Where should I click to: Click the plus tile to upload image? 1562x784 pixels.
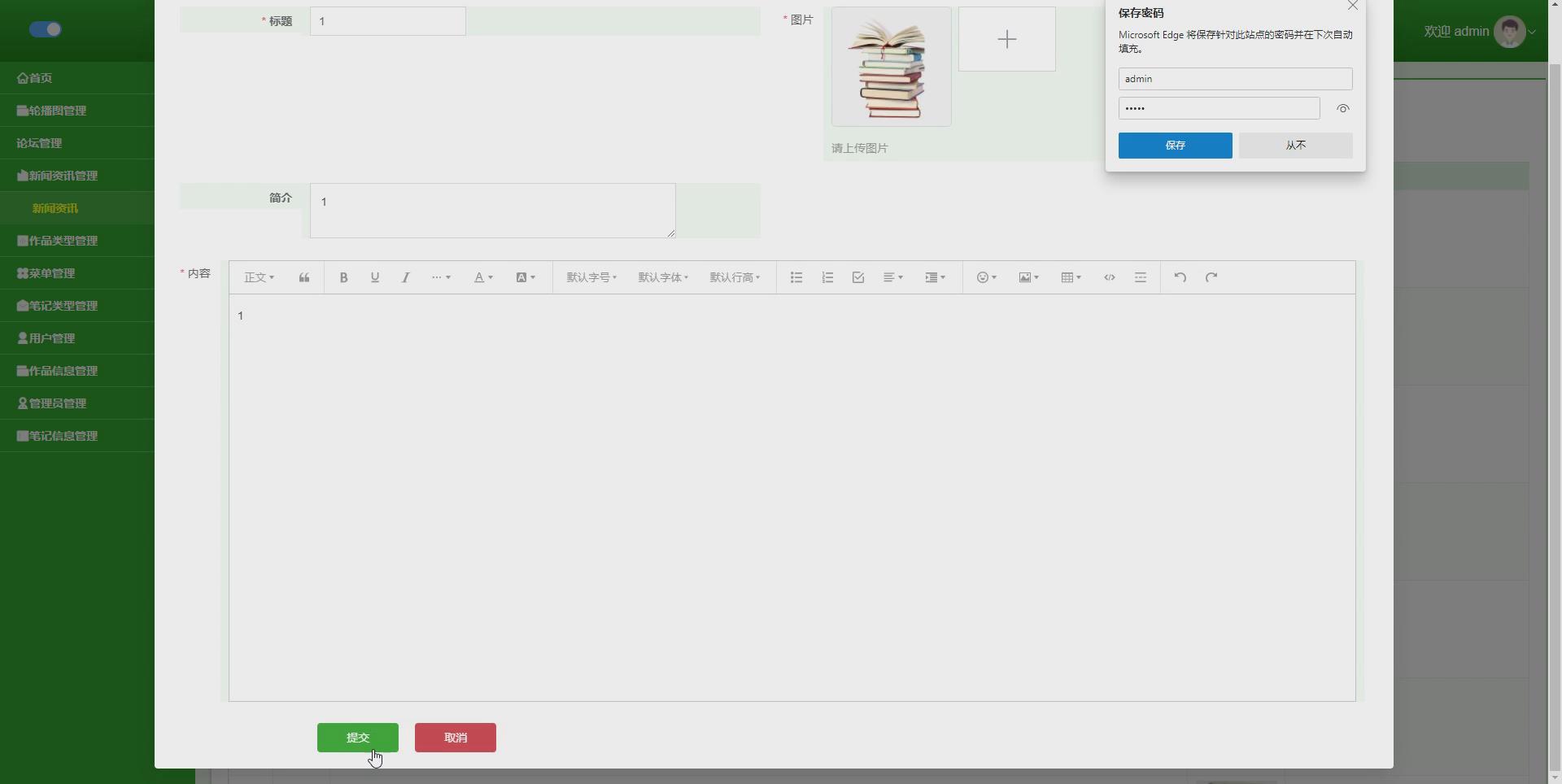[x=1007, y=38]
